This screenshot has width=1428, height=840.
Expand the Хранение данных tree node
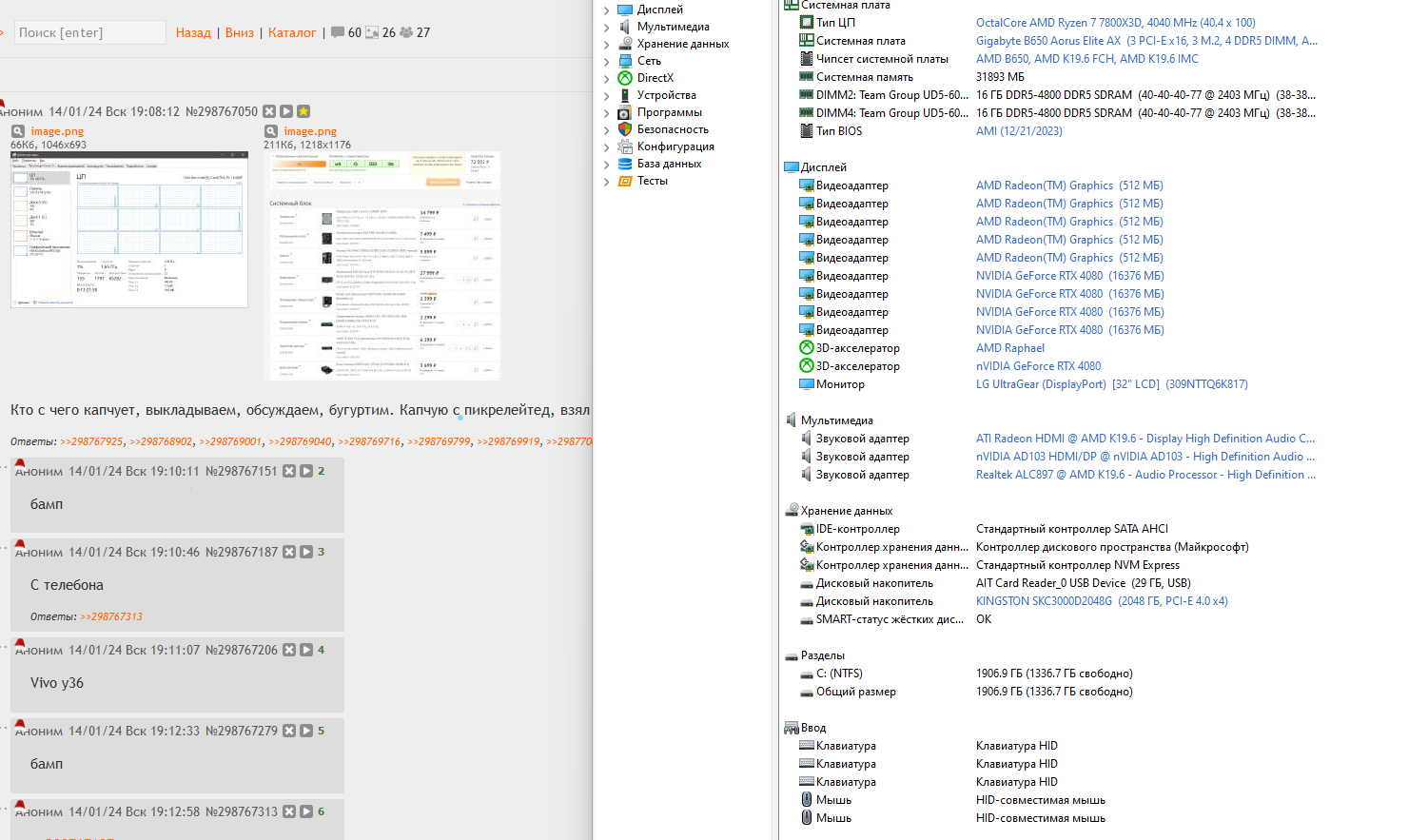(607, 44)
